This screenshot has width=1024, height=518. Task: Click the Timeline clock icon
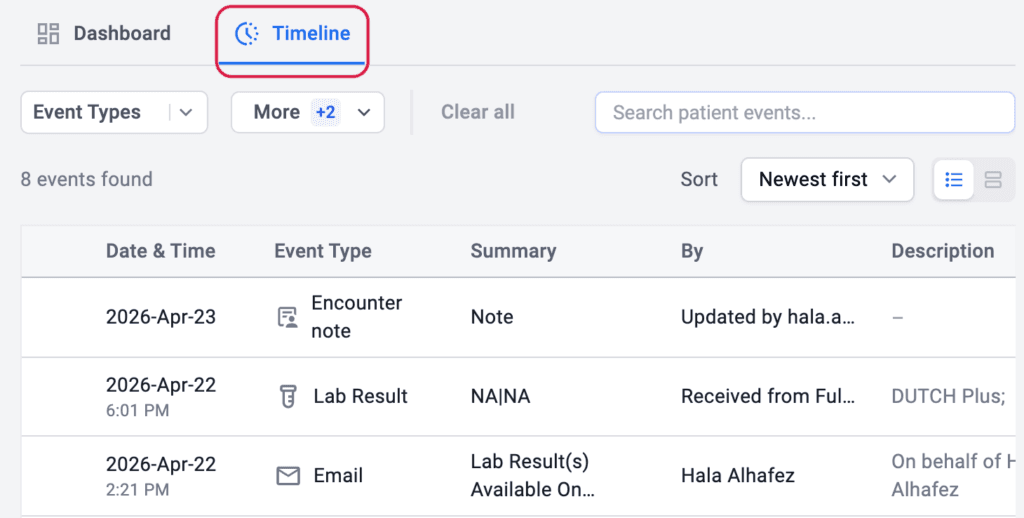click(247, 33)
